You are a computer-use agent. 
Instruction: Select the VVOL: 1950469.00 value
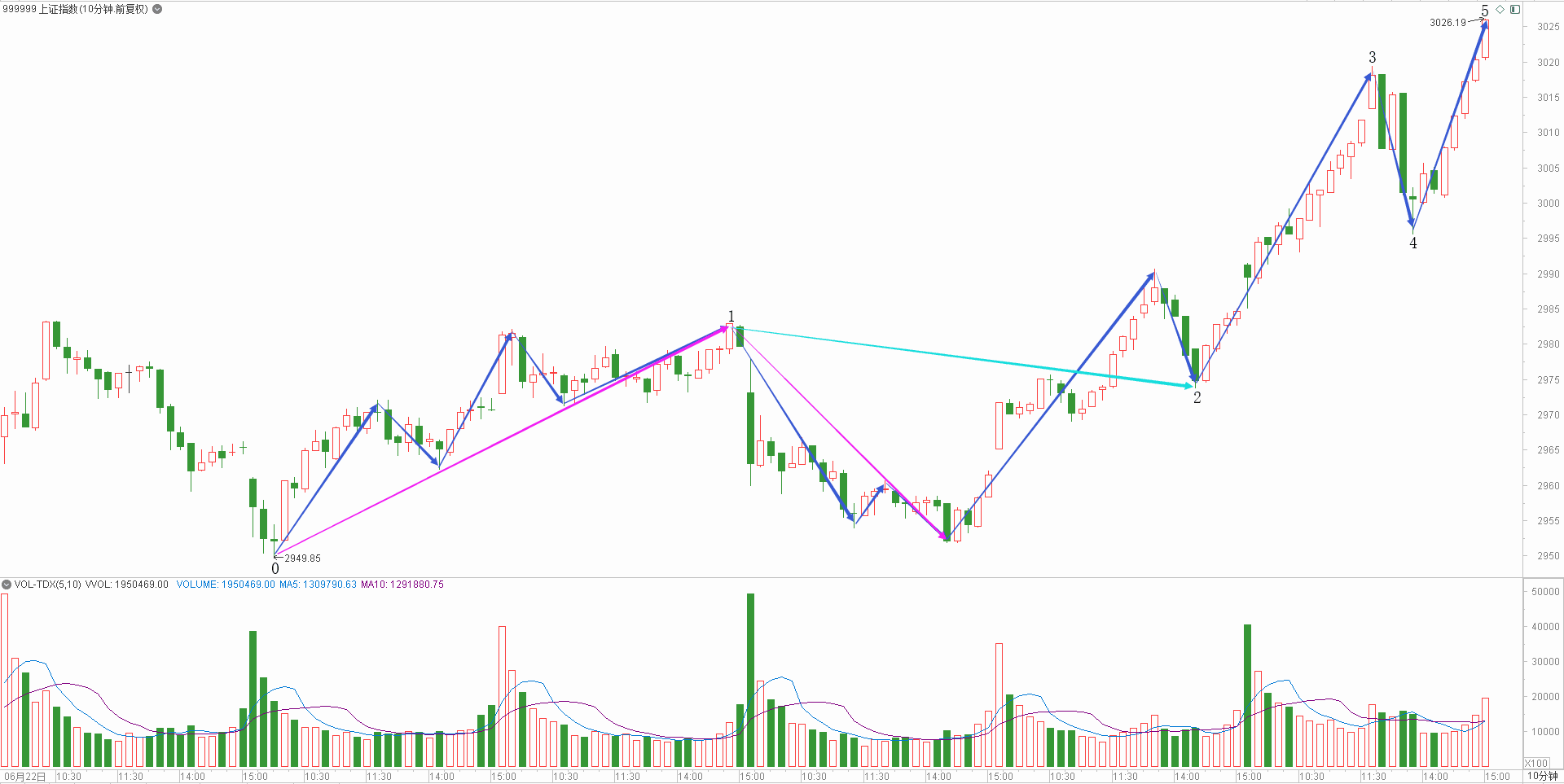point(126,585)
